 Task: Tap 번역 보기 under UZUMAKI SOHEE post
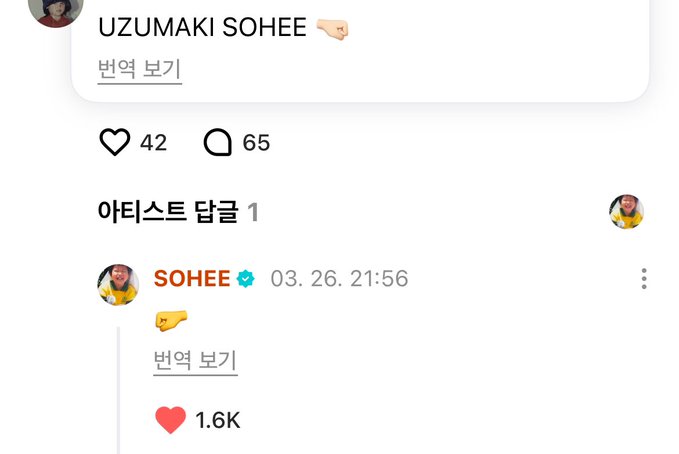coord(139,69)
